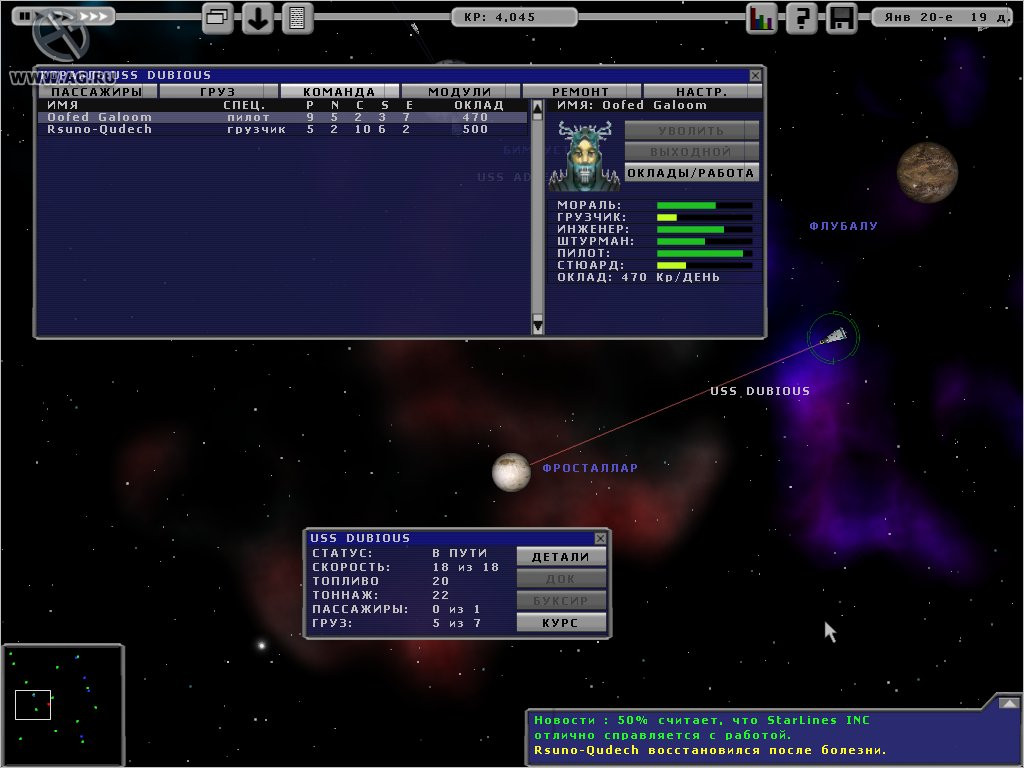Click the ГРУЗЧИК skill bar
The width and height of the screenshot is (1024, 768).
tap(705, 217)
